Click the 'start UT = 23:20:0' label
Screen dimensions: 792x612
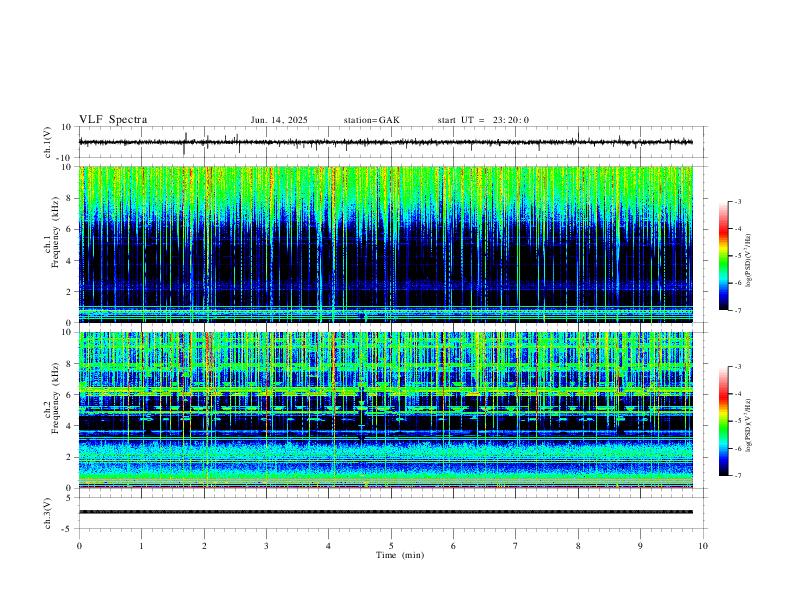click(483, 120)
